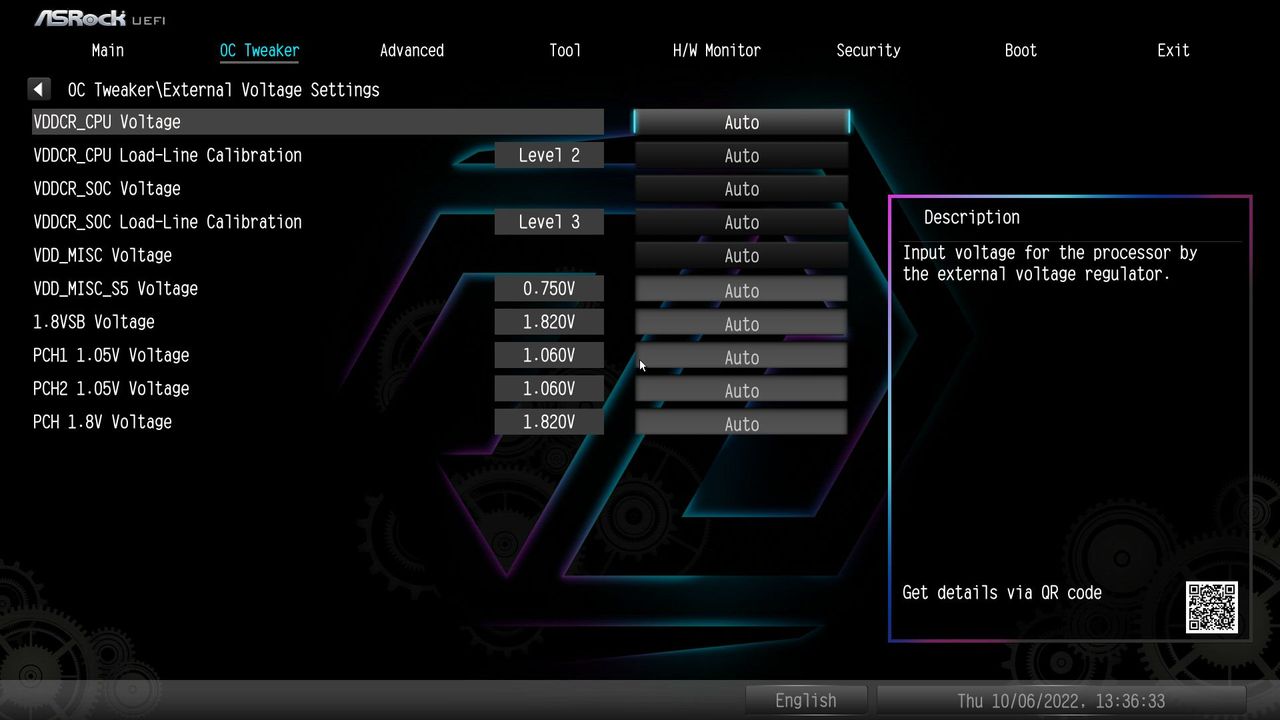Click the Level 2 value box
Viewport: 1280px width, 720px height.
click(x=549, y=155)
